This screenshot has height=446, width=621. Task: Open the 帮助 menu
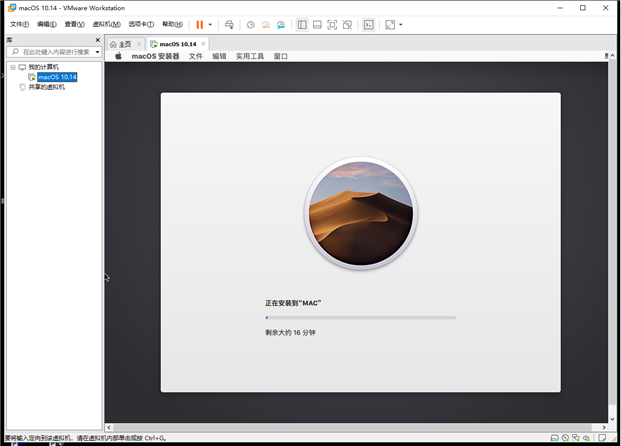(172, 25)
